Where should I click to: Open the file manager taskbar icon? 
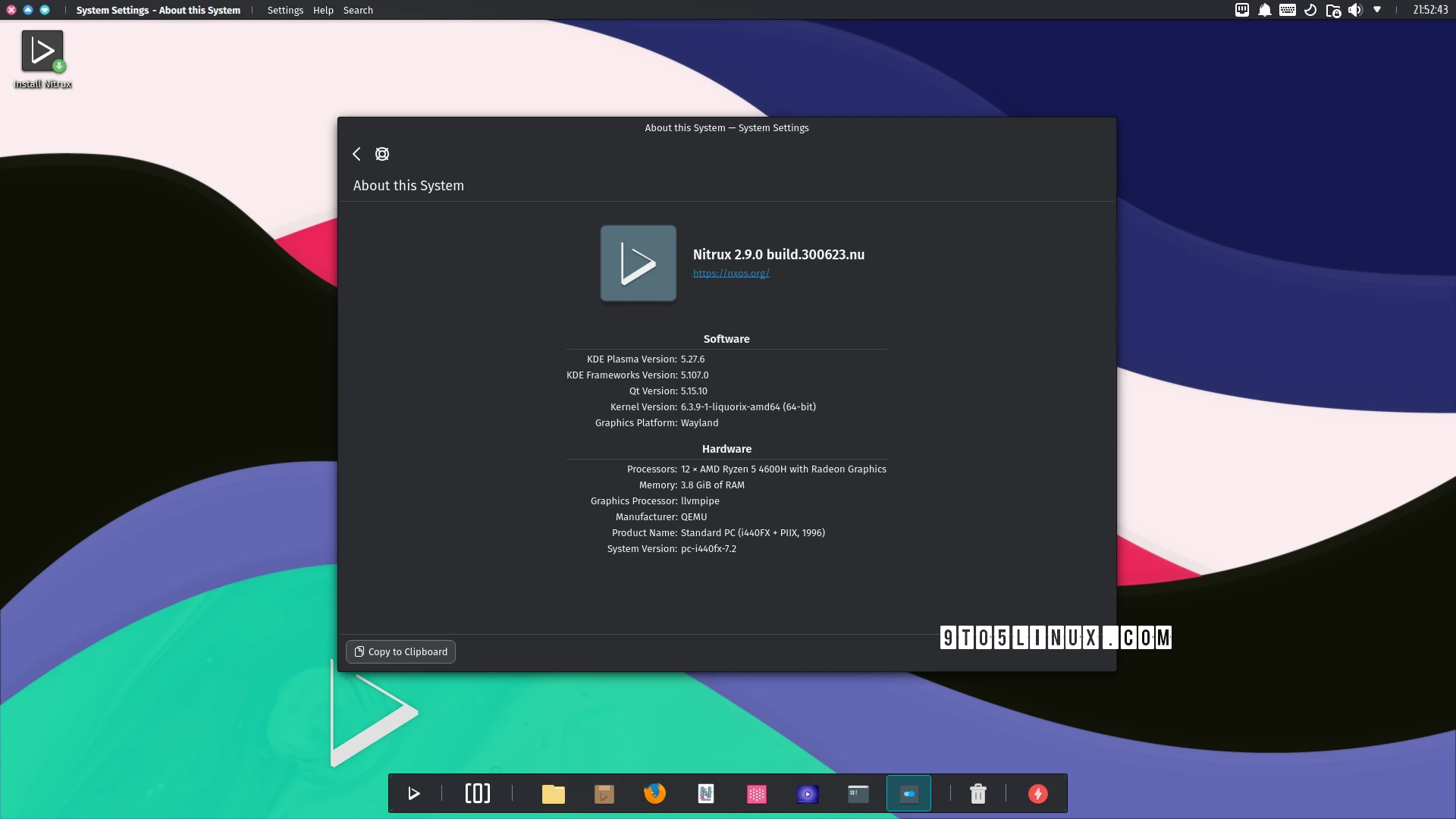tap(554, 793)
